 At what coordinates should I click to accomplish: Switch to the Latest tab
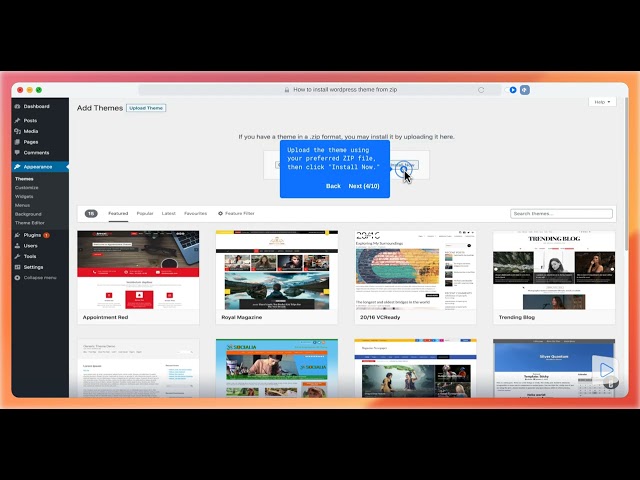(169, 213)
